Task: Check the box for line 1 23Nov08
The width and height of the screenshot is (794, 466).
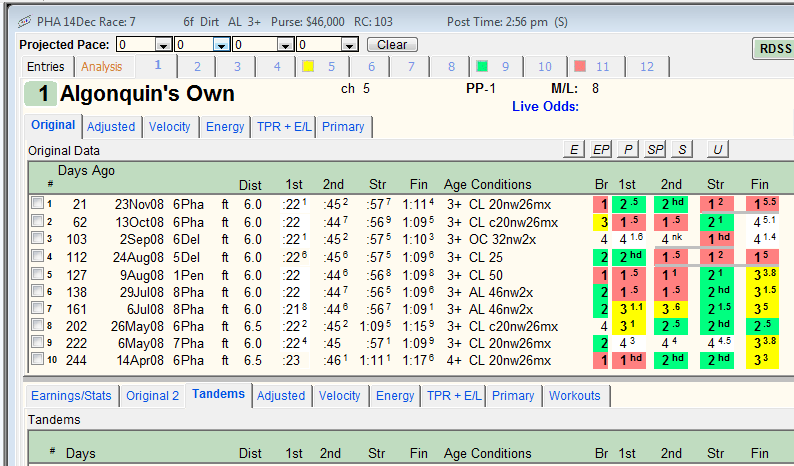Action: click(37, 203)
